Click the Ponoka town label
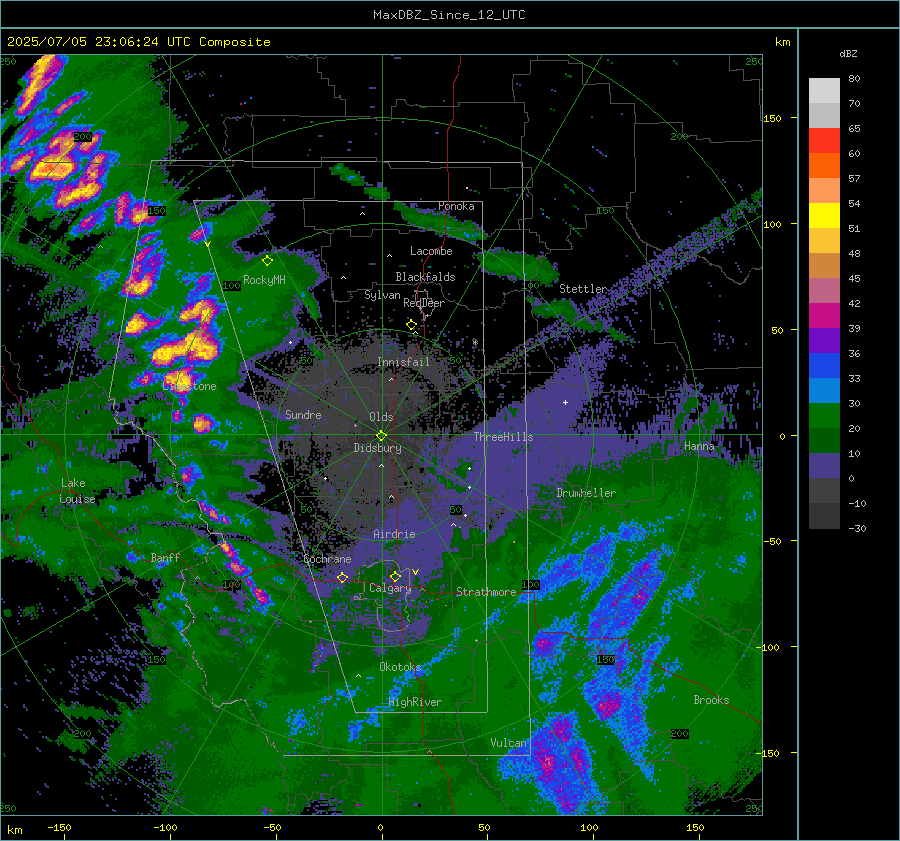Viewport: 900px width, 841px height. pyautogui.click(x=456, y=206)
